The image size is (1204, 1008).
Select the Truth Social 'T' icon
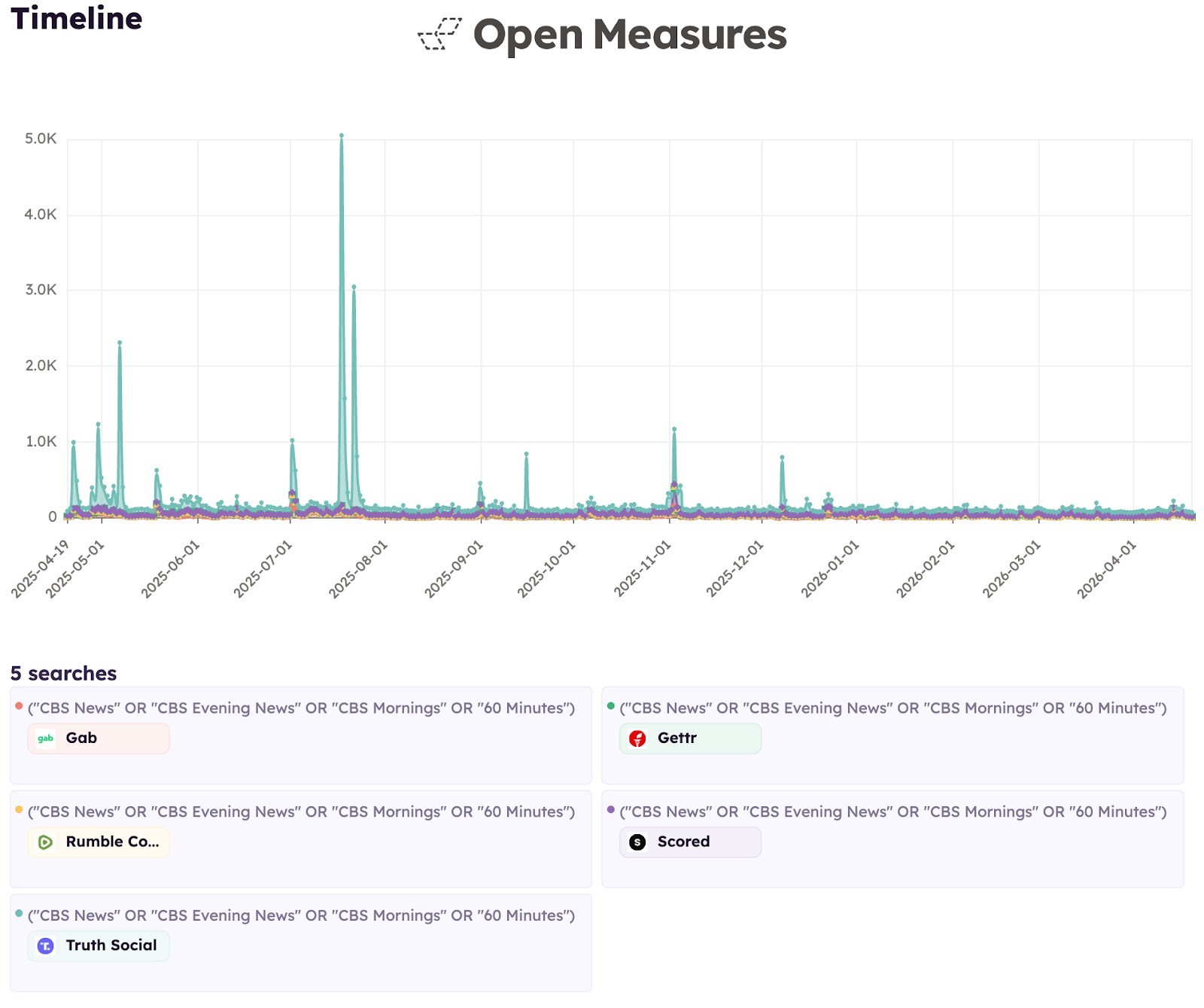click(44, 946)
